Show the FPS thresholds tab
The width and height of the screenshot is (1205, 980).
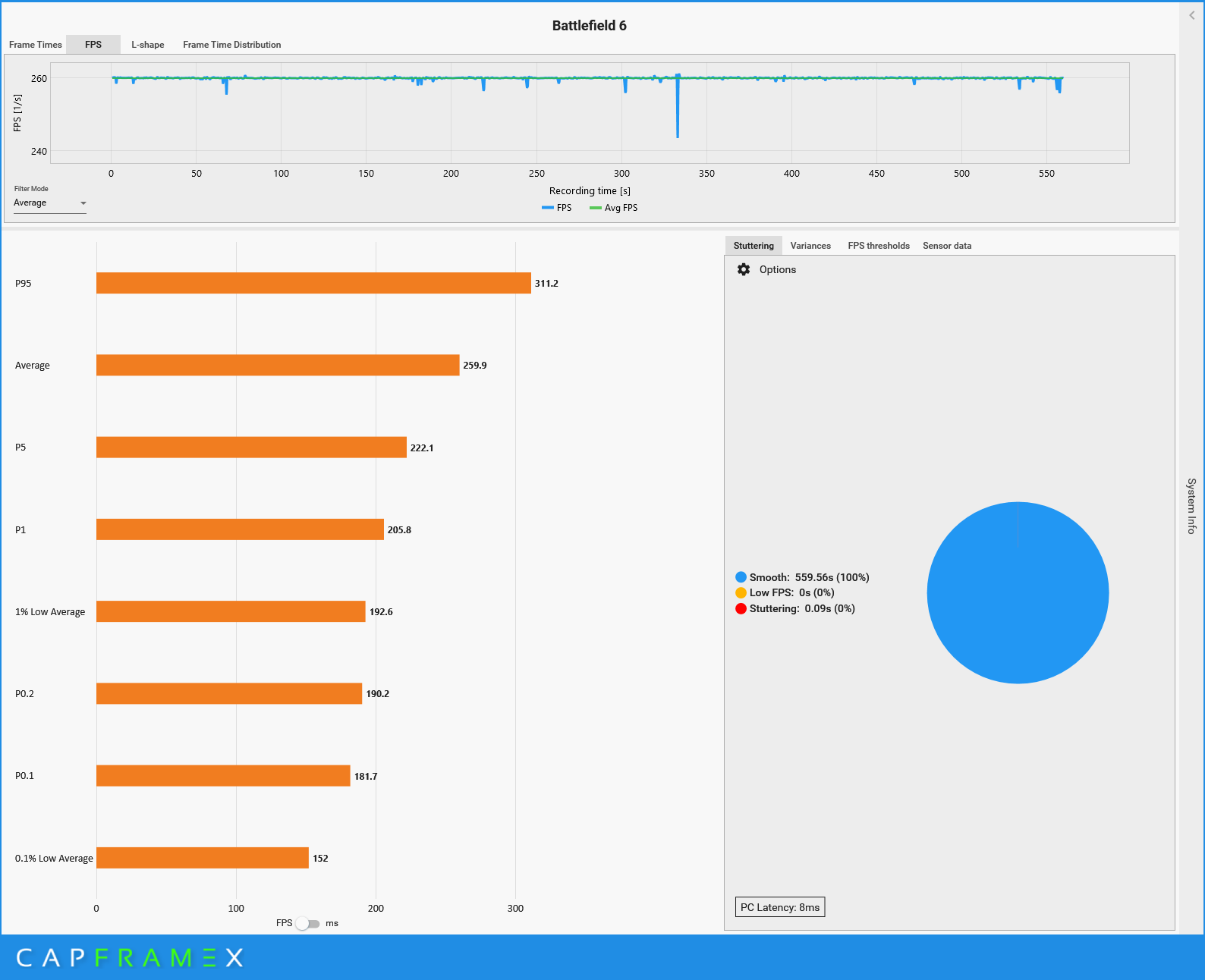[x=878, y=246]
